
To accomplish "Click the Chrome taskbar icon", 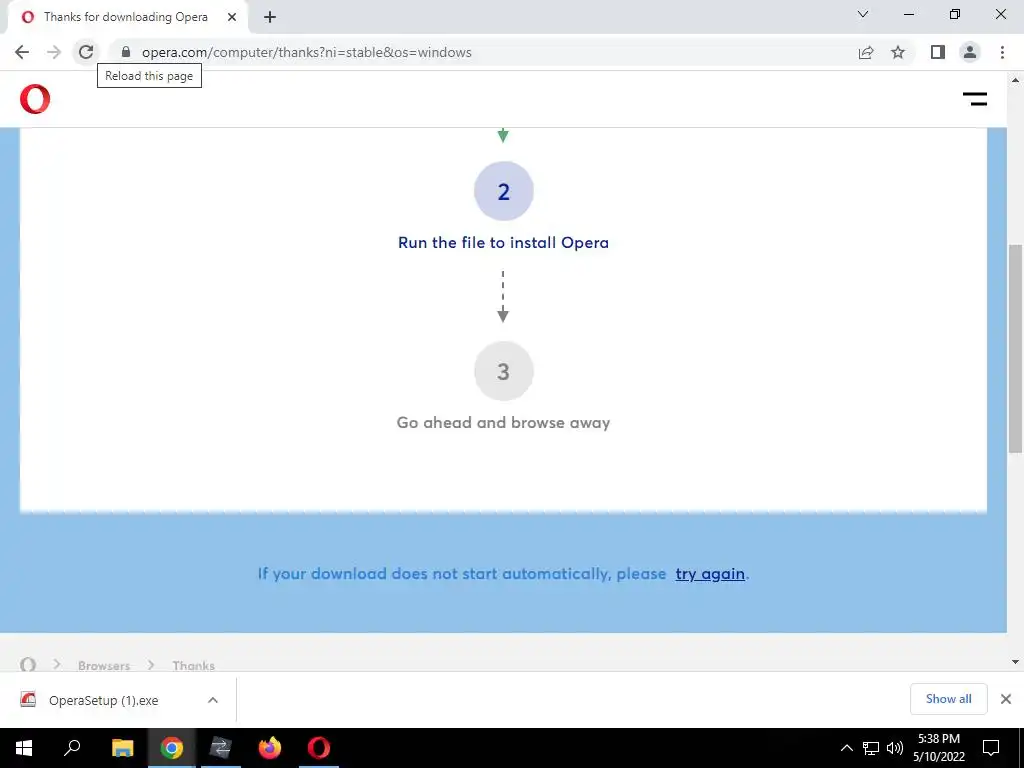I will tap(172, 748).
